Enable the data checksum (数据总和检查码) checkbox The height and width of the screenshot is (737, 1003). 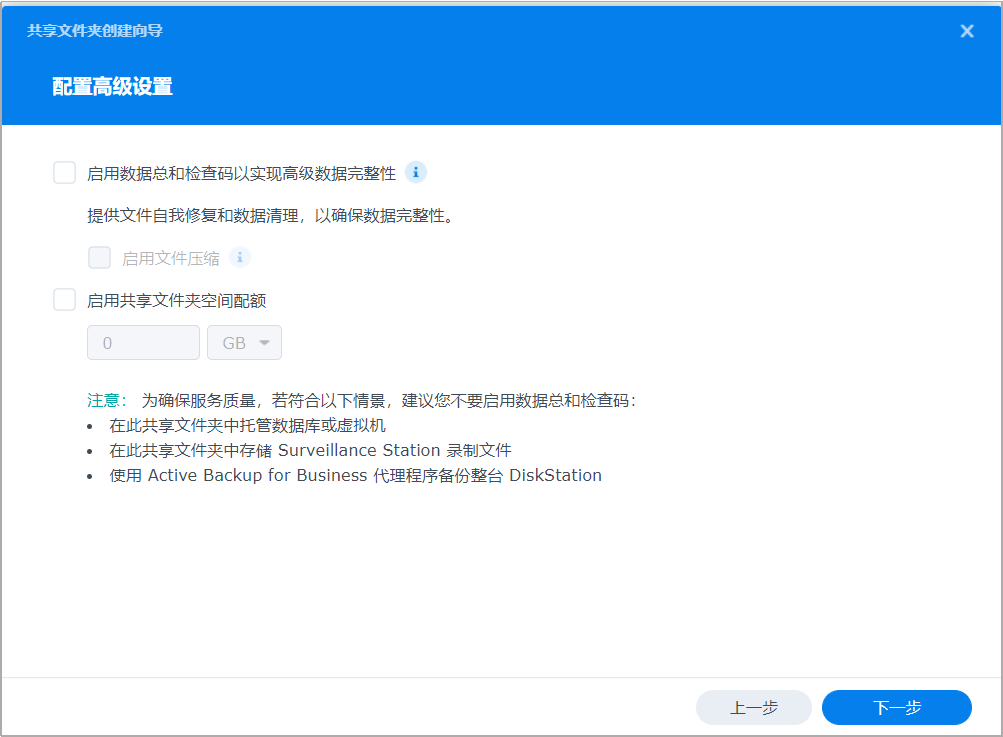(65, 173)
